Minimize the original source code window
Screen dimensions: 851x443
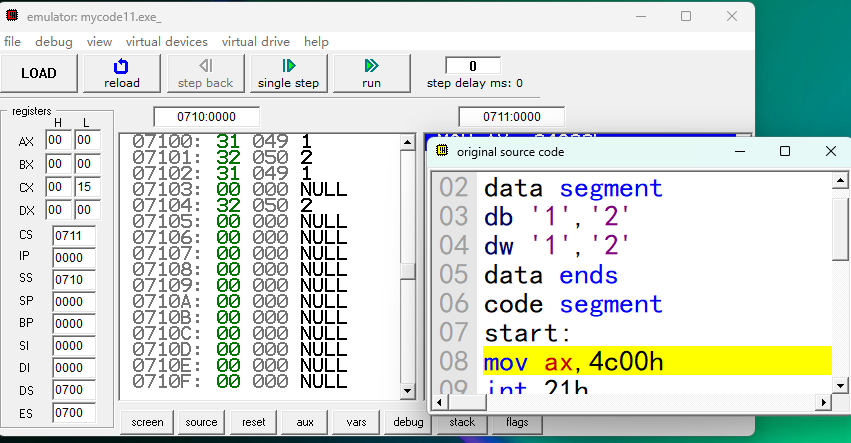pos(740,151)
